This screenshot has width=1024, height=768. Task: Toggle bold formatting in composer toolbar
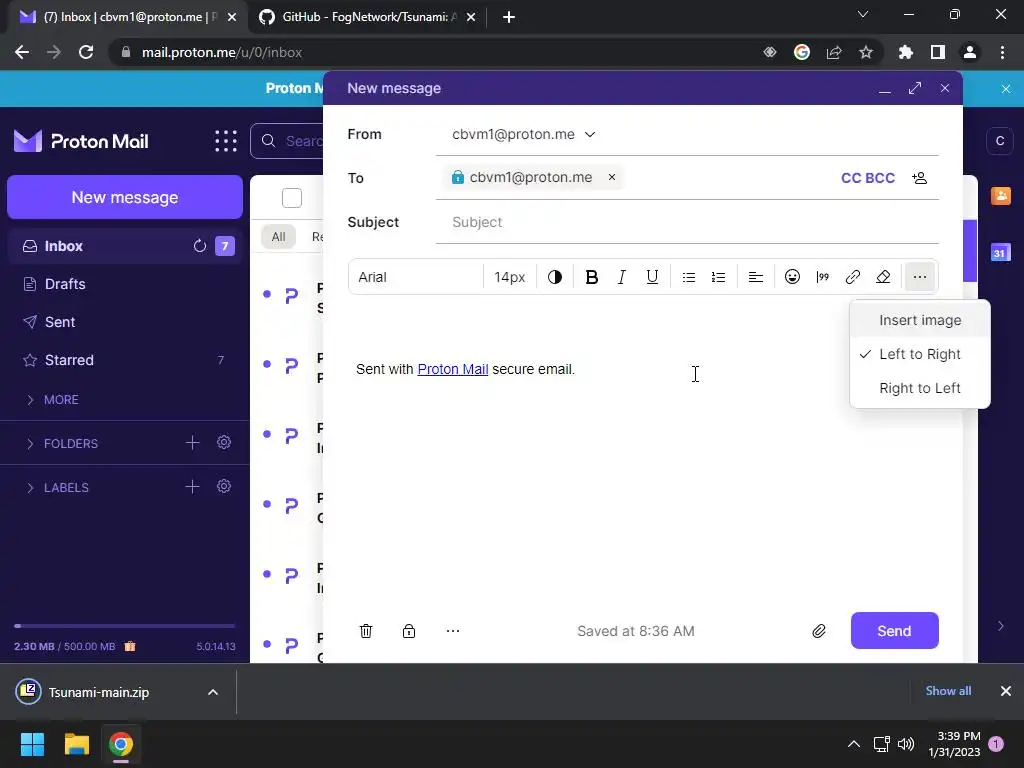(592, 277)
